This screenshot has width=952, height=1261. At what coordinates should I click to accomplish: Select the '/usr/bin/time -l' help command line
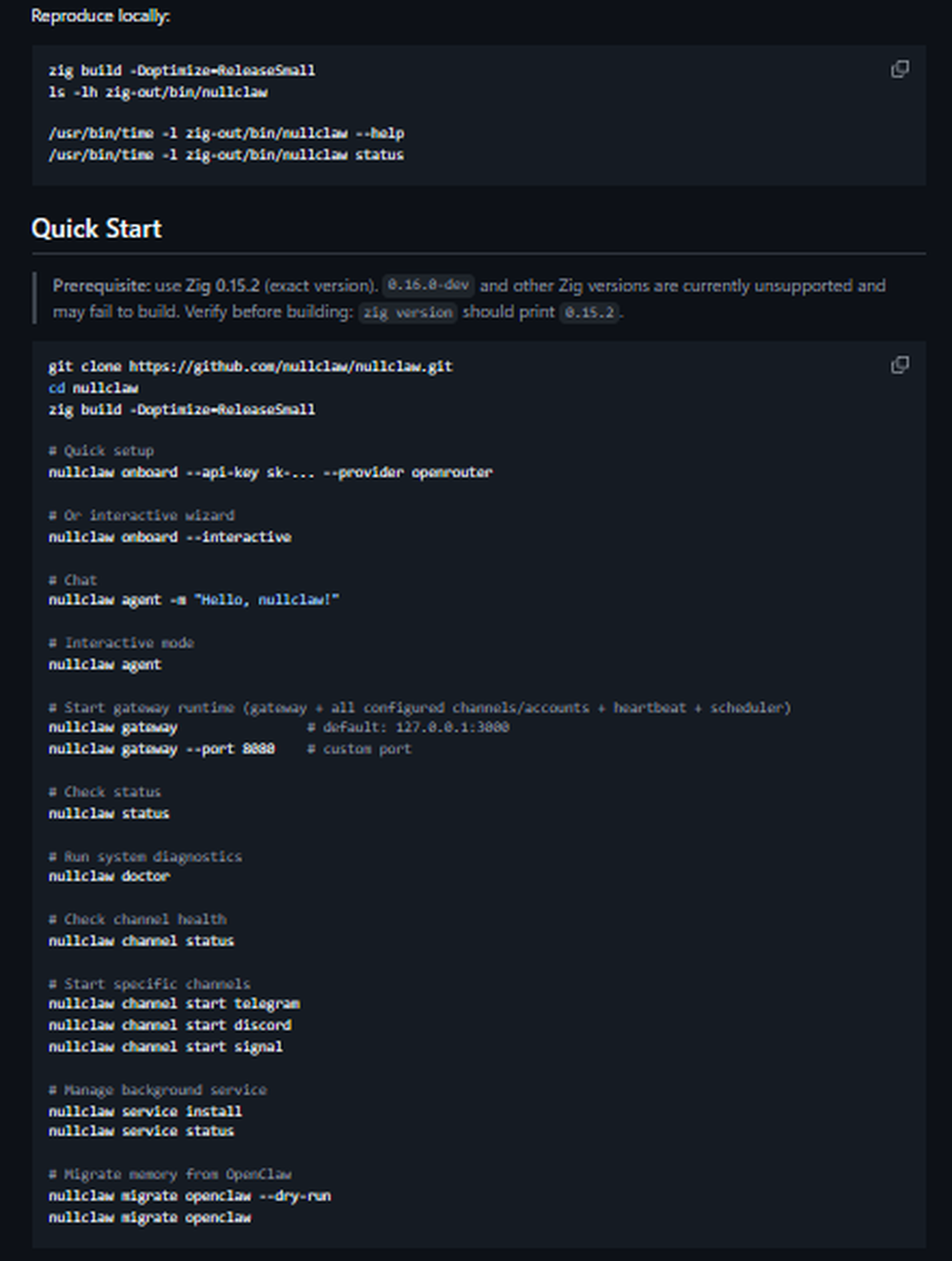227,132
